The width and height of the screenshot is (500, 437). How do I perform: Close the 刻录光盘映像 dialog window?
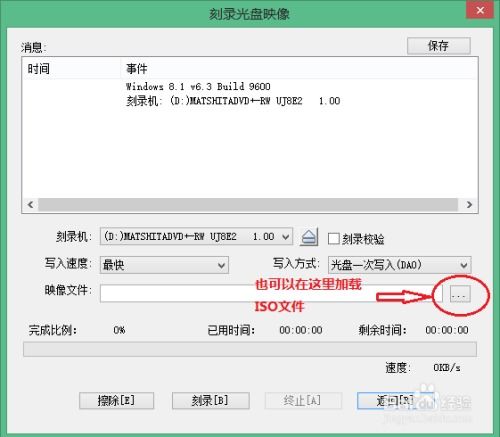[480, 11]
